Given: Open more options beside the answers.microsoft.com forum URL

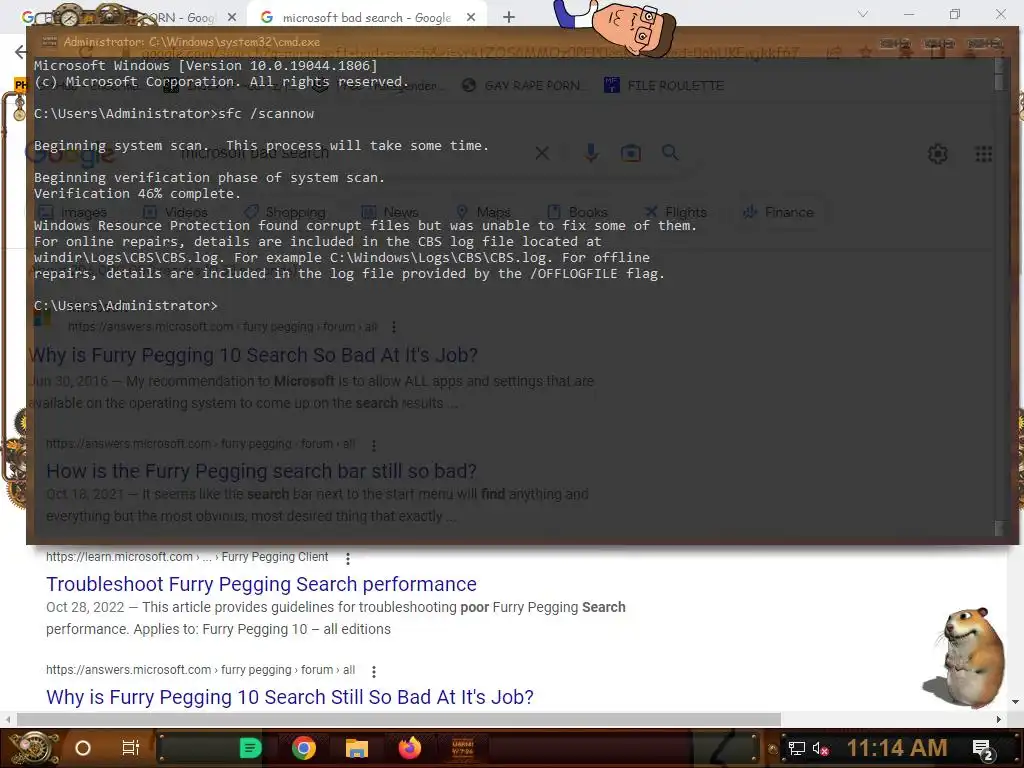Looking at the screenshot, I should coord(374,671).
